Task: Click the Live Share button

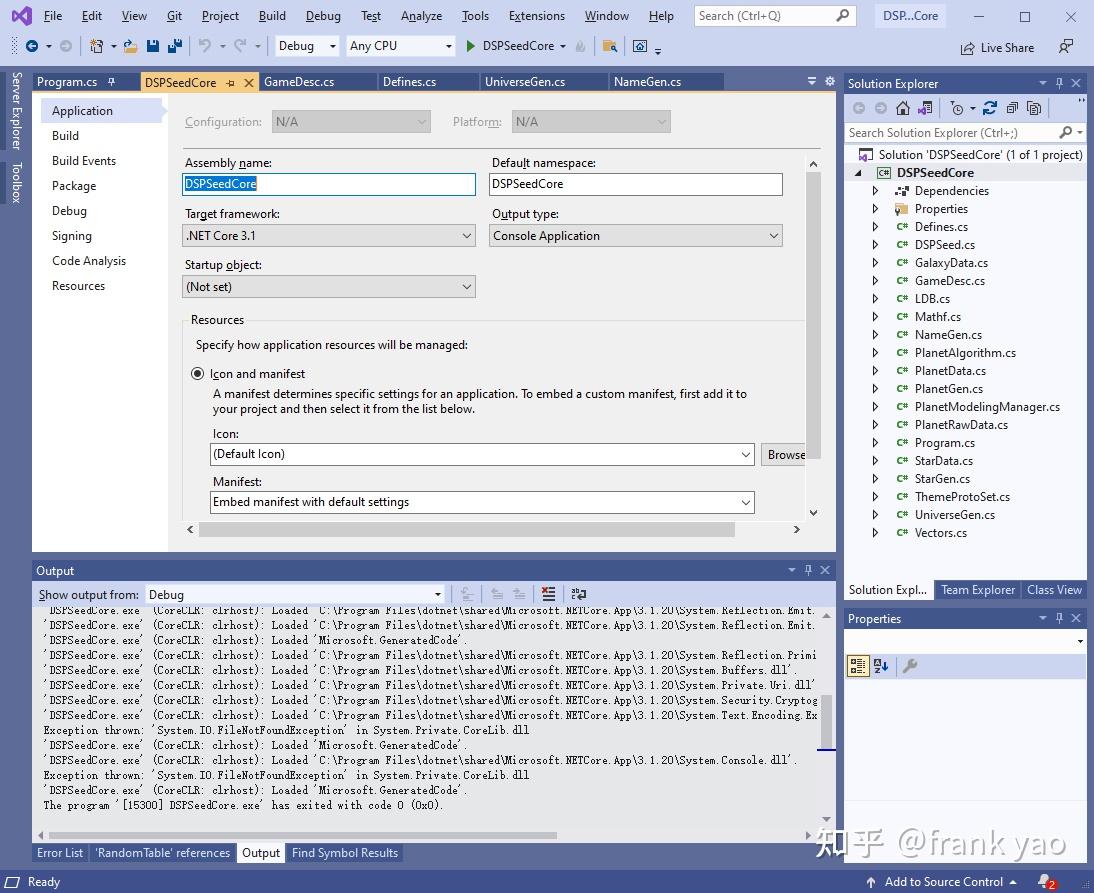Action: click(998, 47)
